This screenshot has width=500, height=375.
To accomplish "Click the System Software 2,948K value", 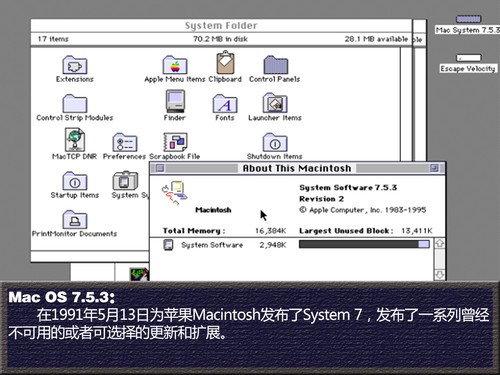I will click(x=273, y=245).
